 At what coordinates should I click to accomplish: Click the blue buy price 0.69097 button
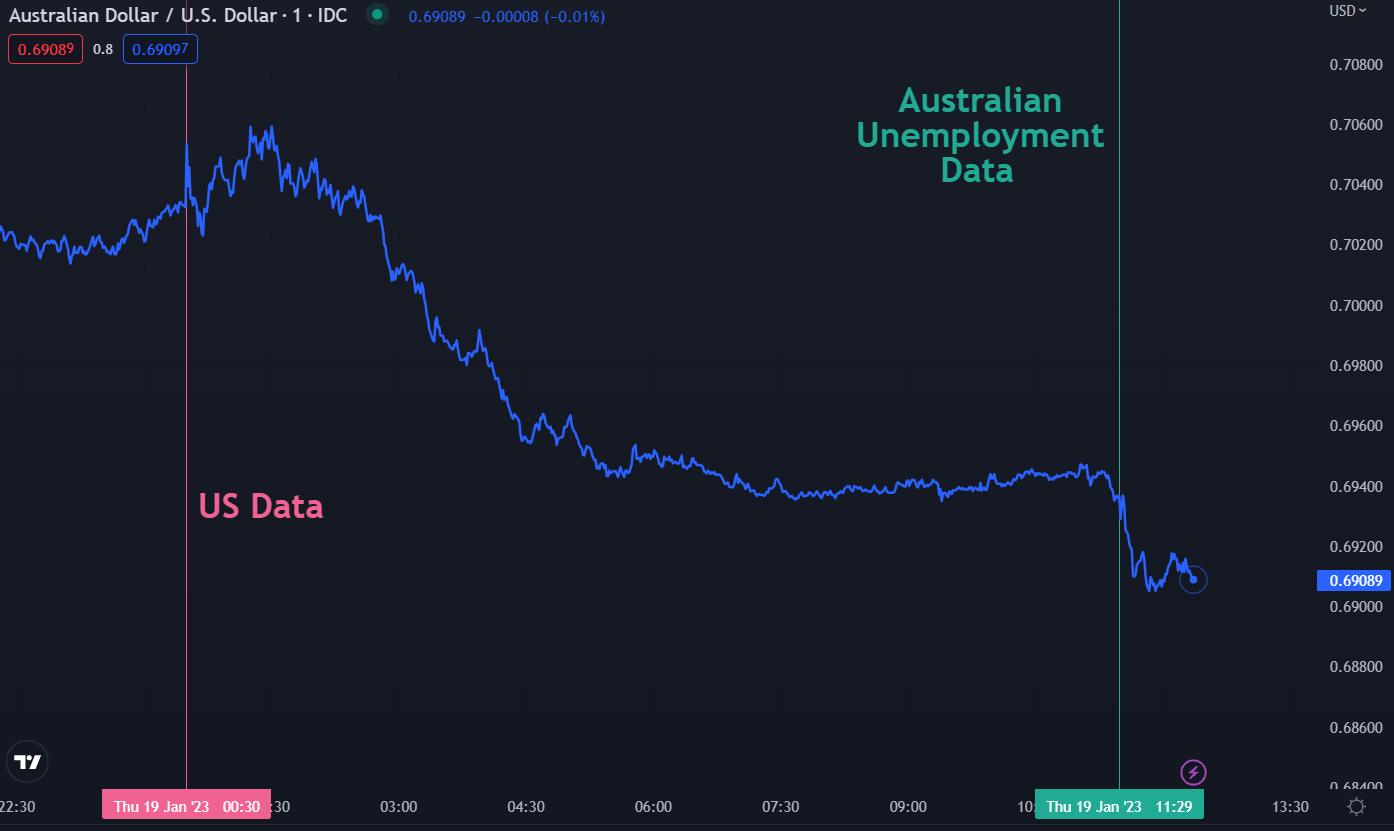[160, 49]
